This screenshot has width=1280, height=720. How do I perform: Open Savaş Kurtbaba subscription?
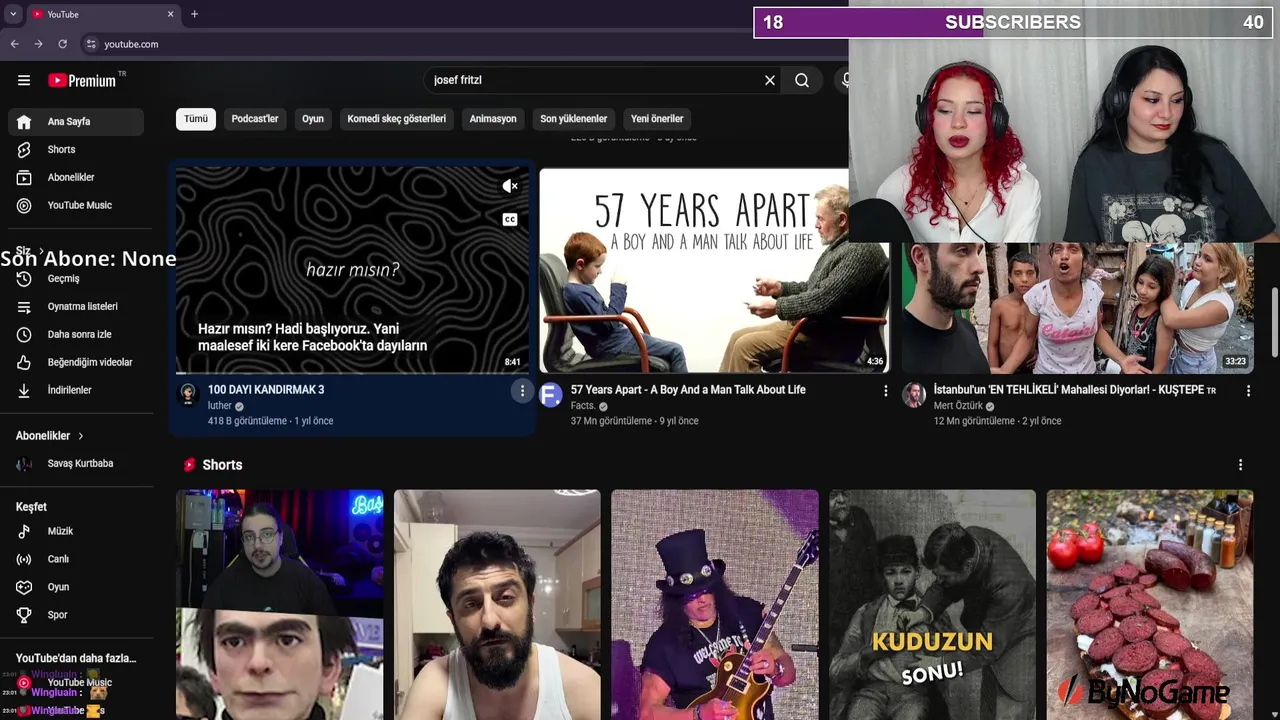(x=76, y=464)
